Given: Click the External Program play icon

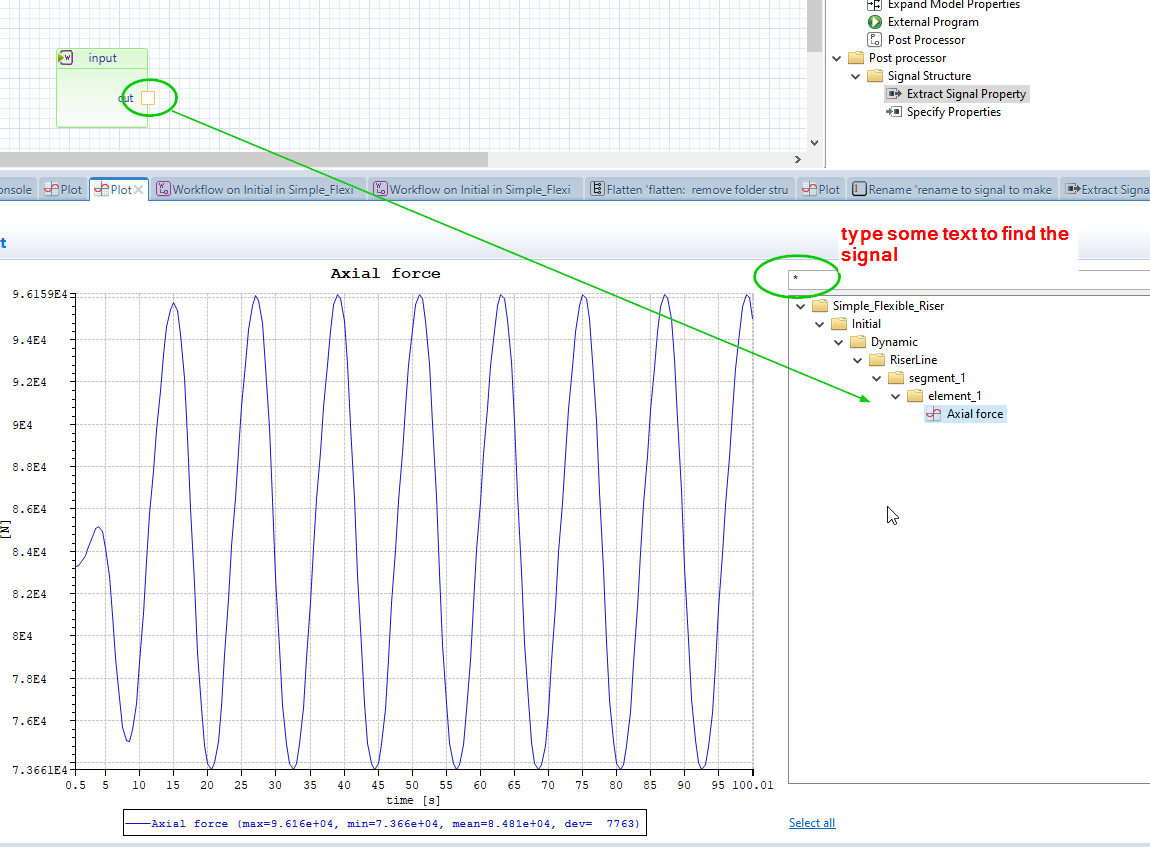Looking at the screenshot, I should pos(874,22).
